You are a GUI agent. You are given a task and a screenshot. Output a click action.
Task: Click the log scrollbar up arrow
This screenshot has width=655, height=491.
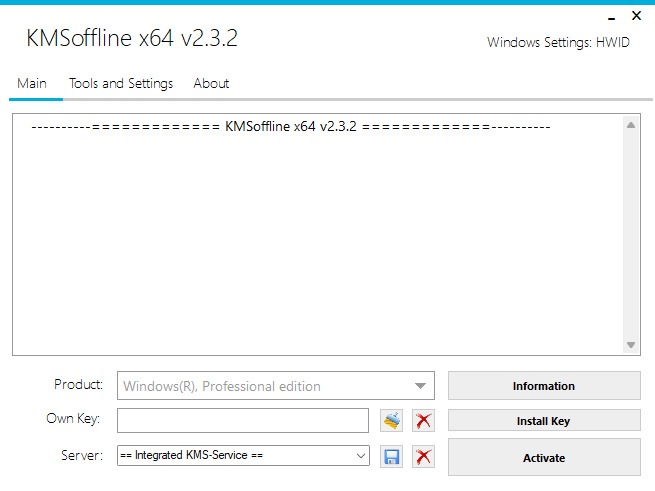pyautogui.click(x=631, y=125)
